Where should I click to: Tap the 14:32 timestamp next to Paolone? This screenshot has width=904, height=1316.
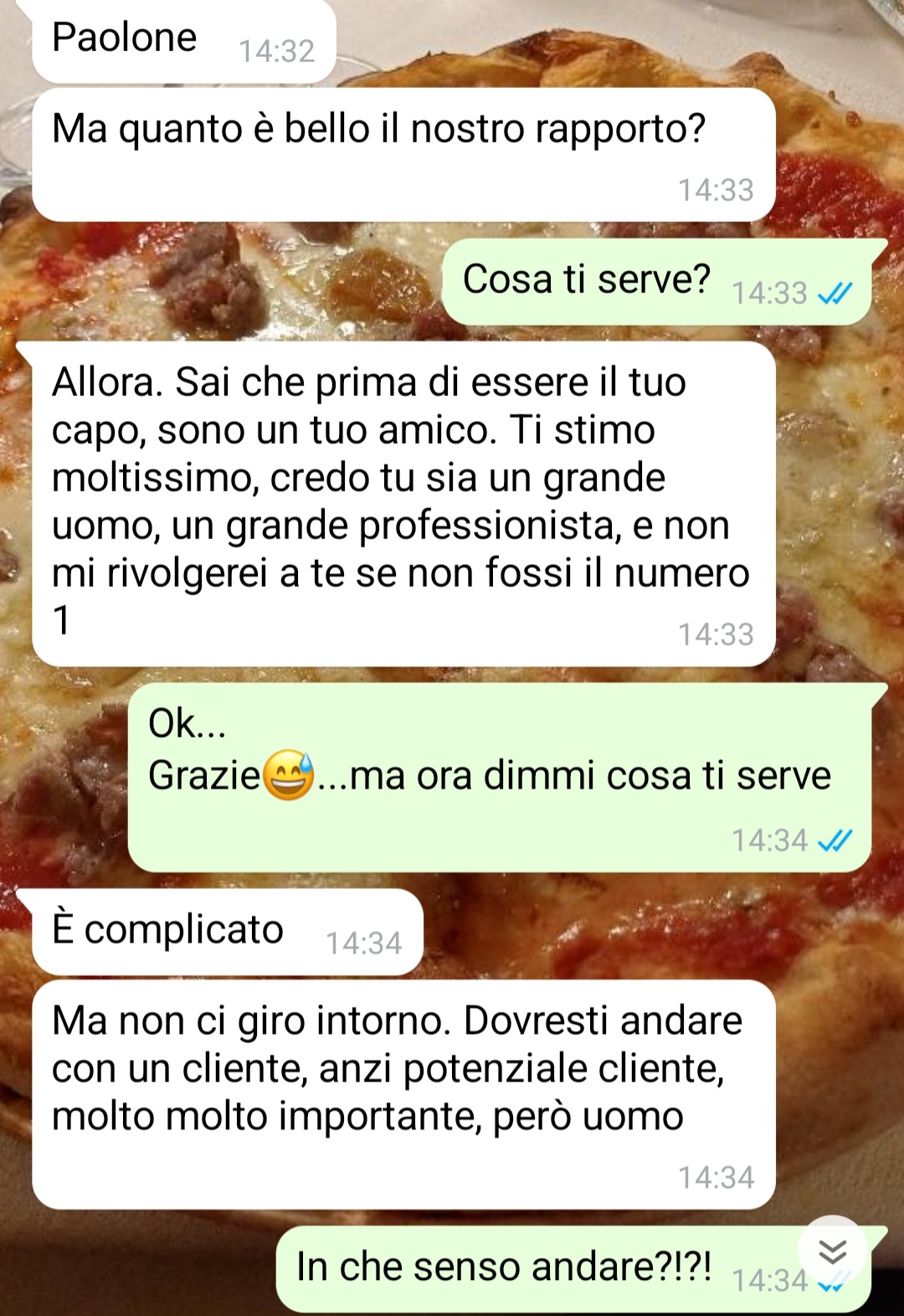(x=277, y=51)
